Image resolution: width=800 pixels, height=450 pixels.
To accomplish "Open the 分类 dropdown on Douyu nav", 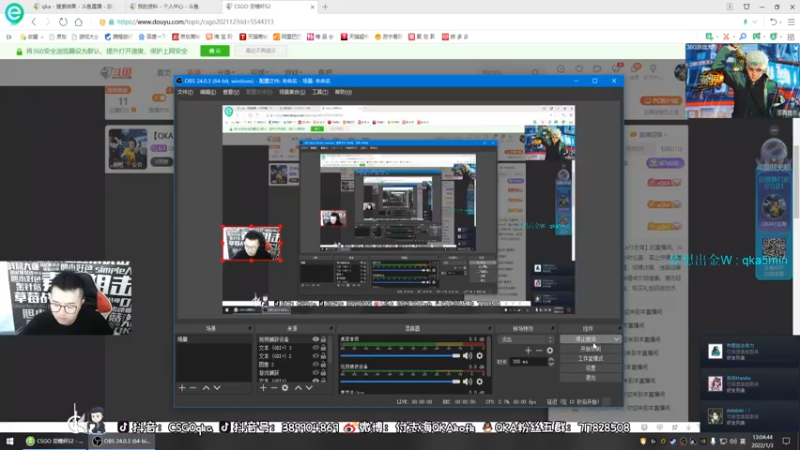I will (x=225, y=72).
